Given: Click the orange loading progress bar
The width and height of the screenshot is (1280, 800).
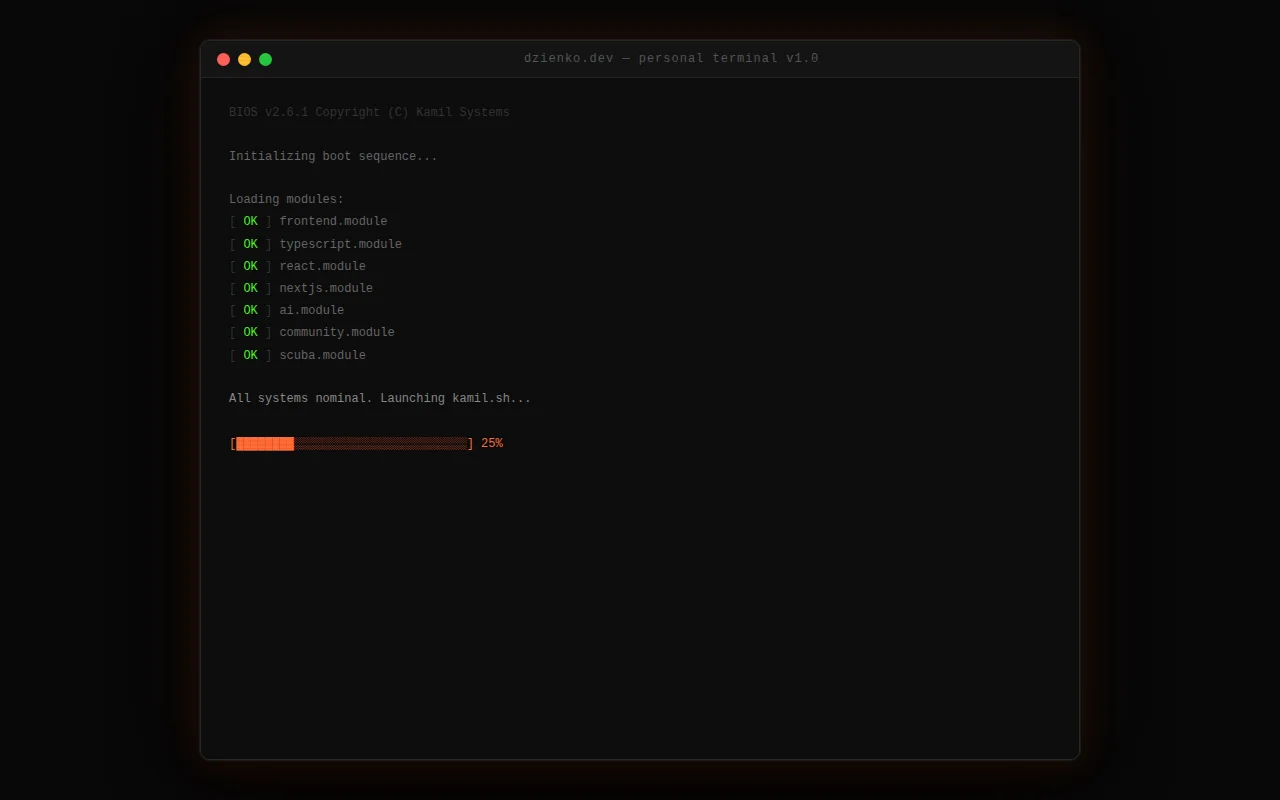Looking at the screenshot, I should (351, 443).
